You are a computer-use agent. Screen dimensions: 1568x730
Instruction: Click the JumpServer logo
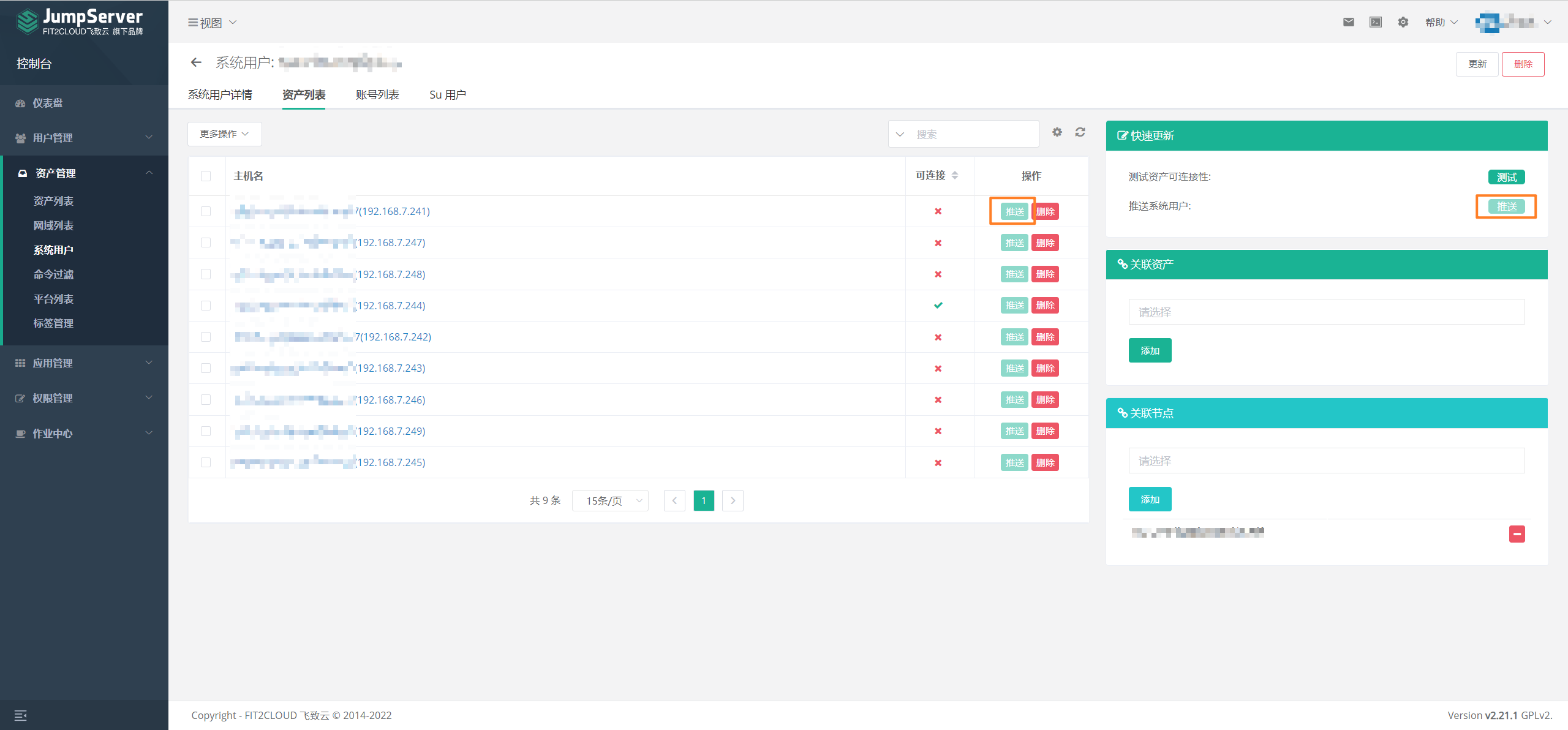[80, 22]
